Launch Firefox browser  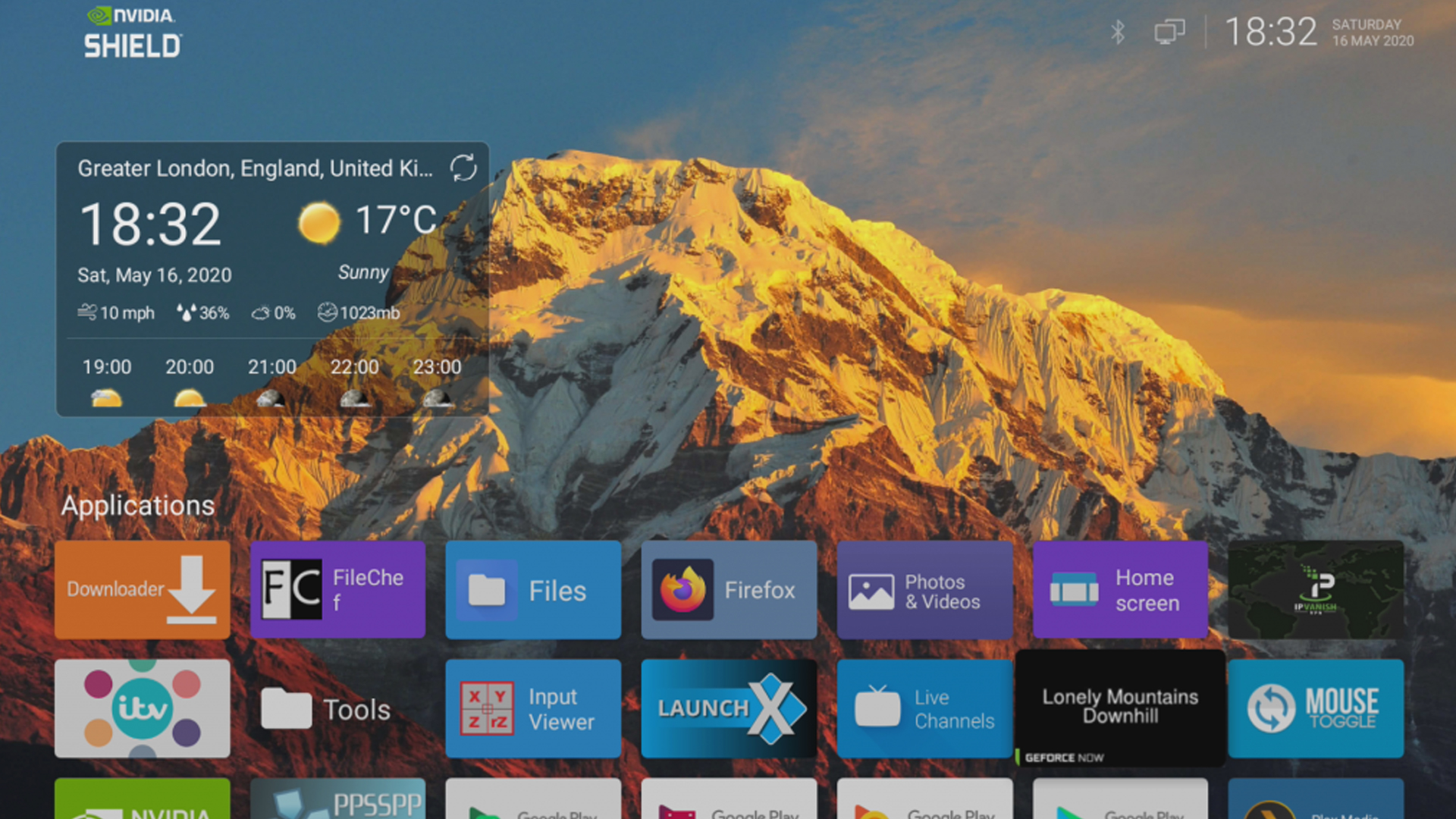click(729, 589)
